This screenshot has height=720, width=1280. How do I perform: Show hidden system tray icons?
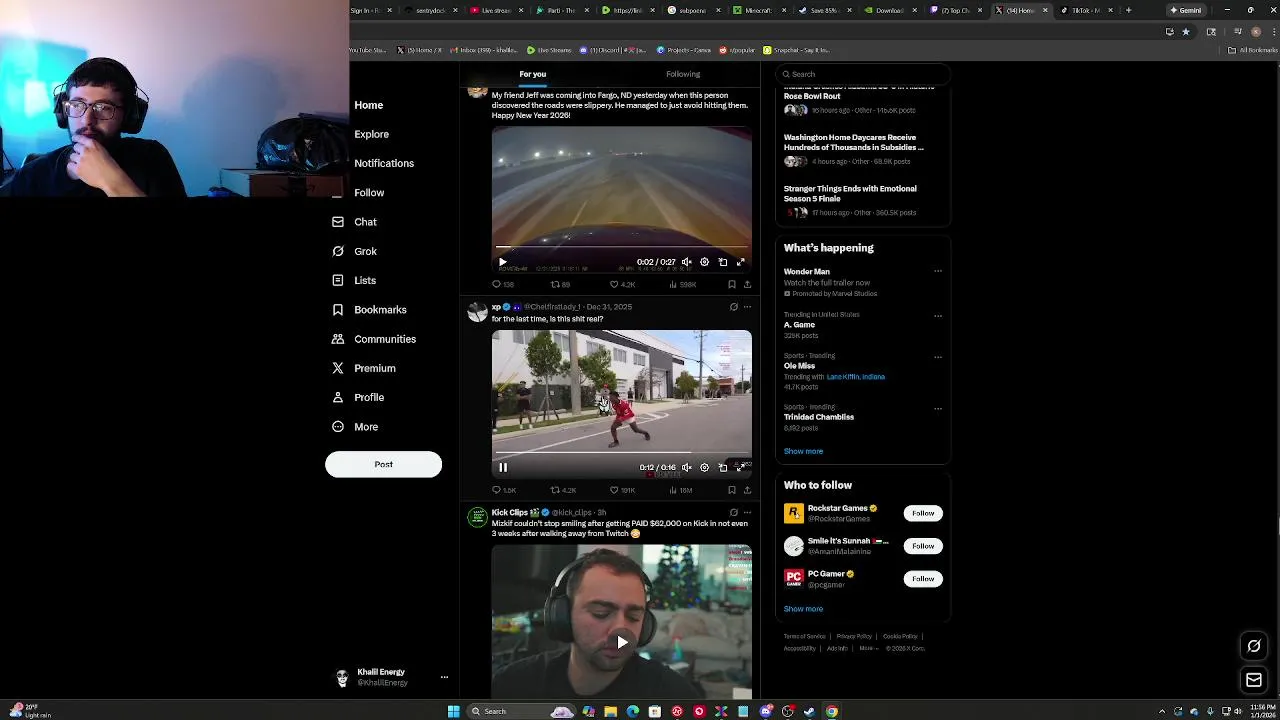click(1162, 711)
